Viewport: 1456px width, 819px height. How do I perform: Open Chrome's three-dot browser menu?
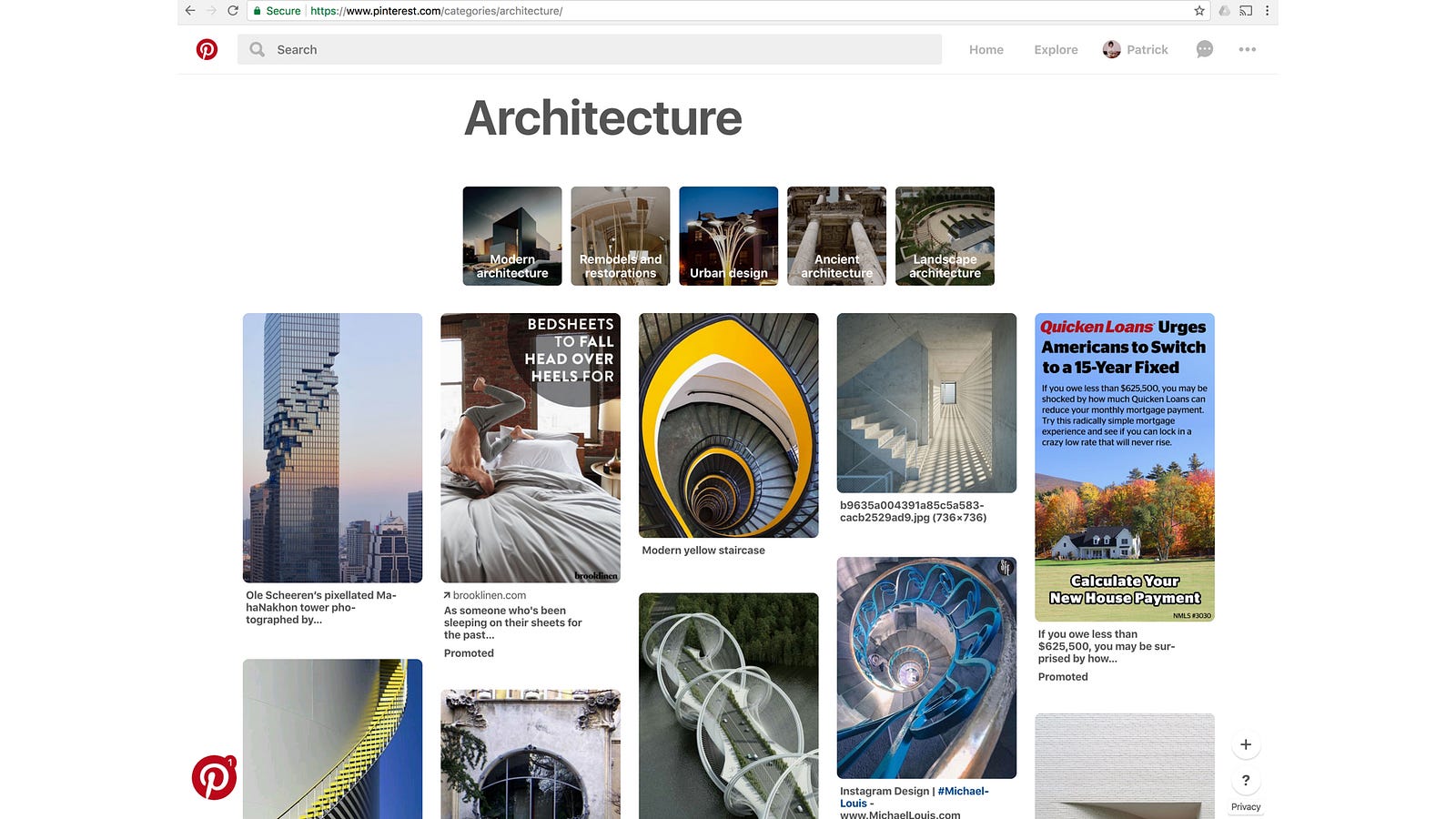[x=1268, y=11]
